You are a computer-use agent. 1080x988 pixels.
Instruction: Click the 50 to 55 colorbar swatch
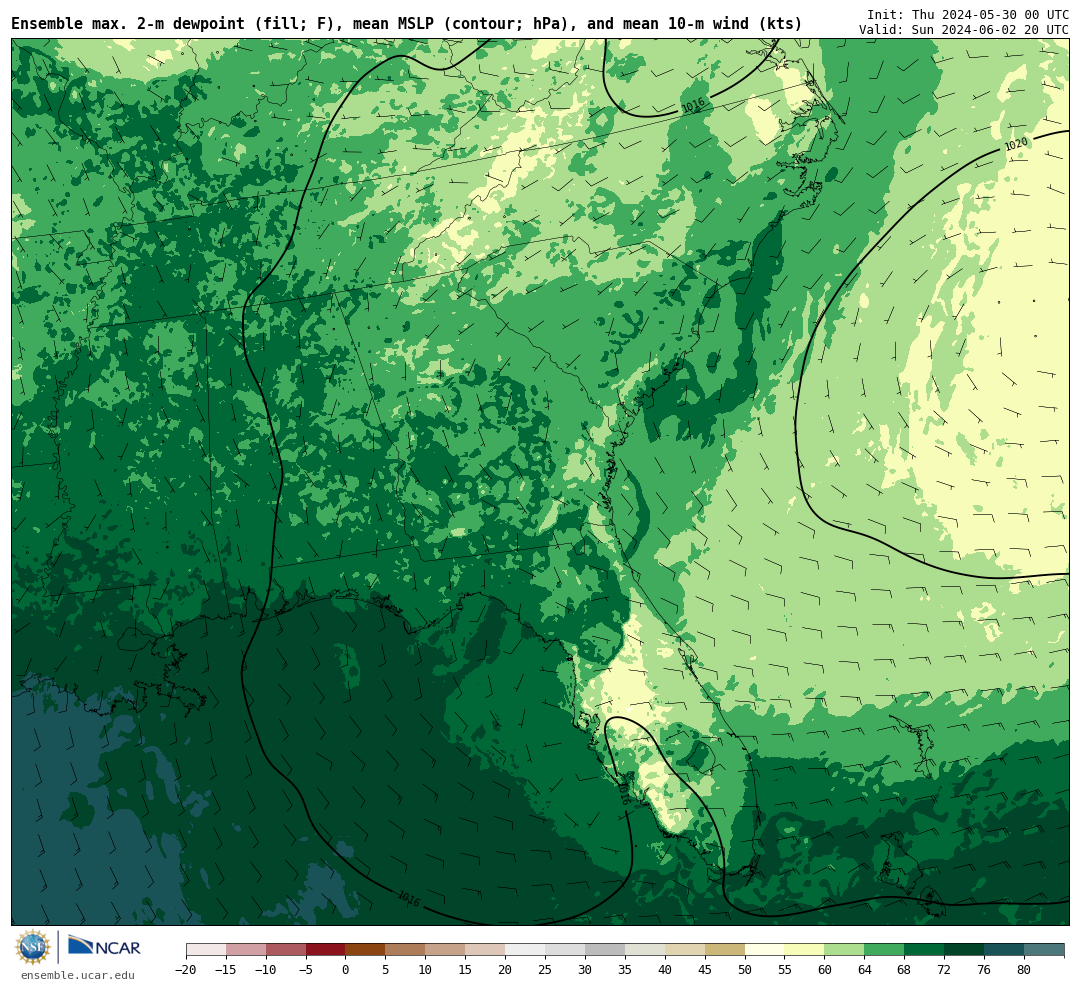pos(765,950)
